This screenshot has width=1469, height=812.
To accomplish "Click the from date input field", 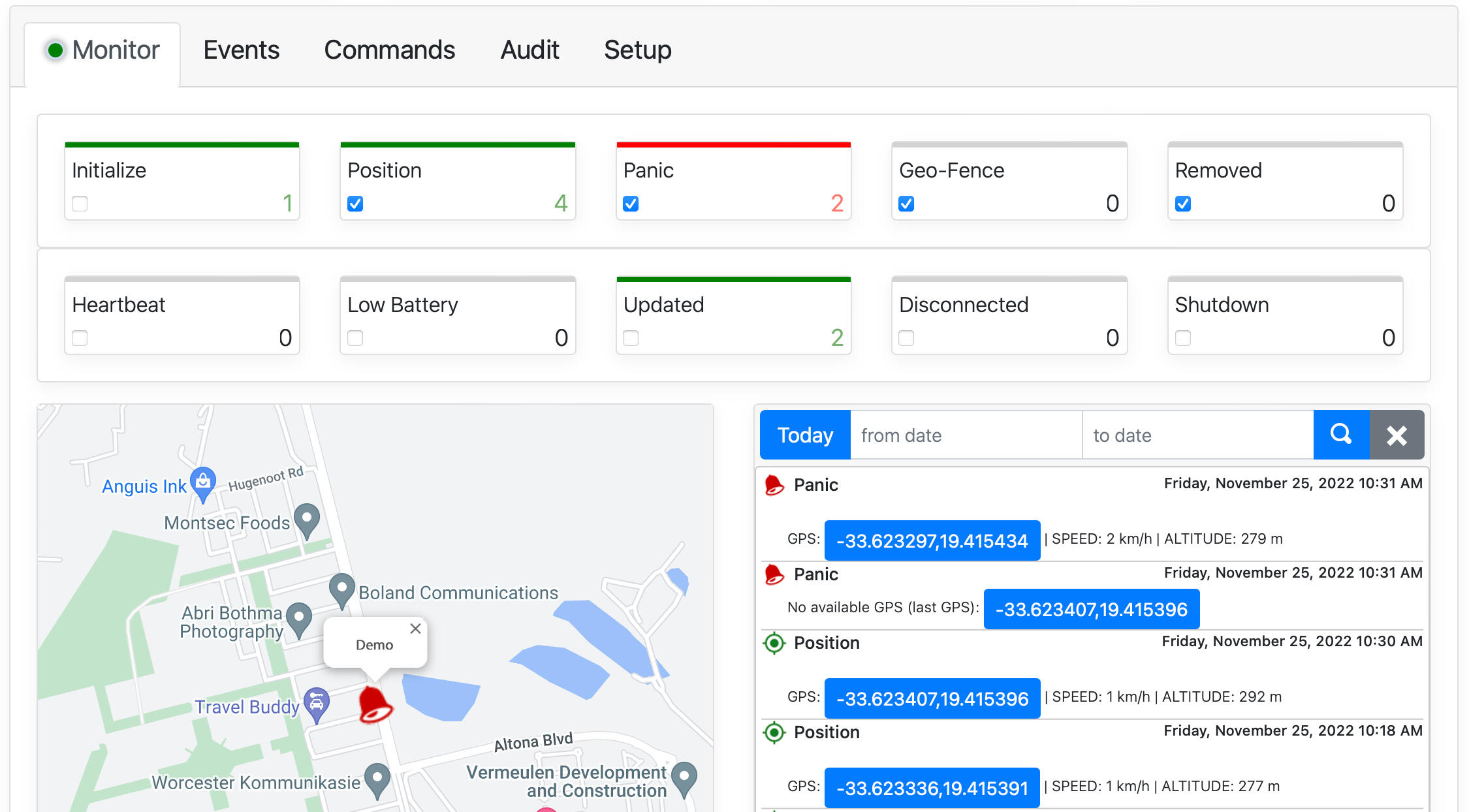I will click(966, 435).
